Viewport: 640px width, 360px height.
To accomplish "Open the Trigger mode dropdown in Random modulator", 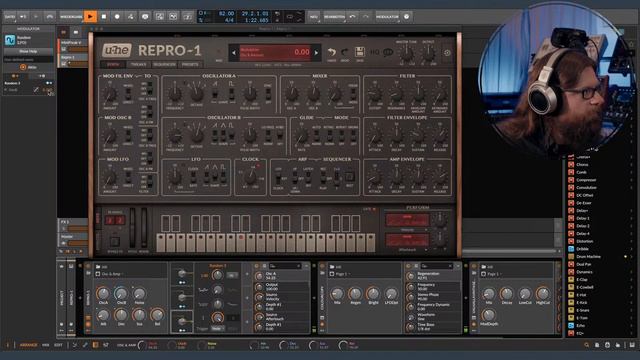I will click(218, 329).
